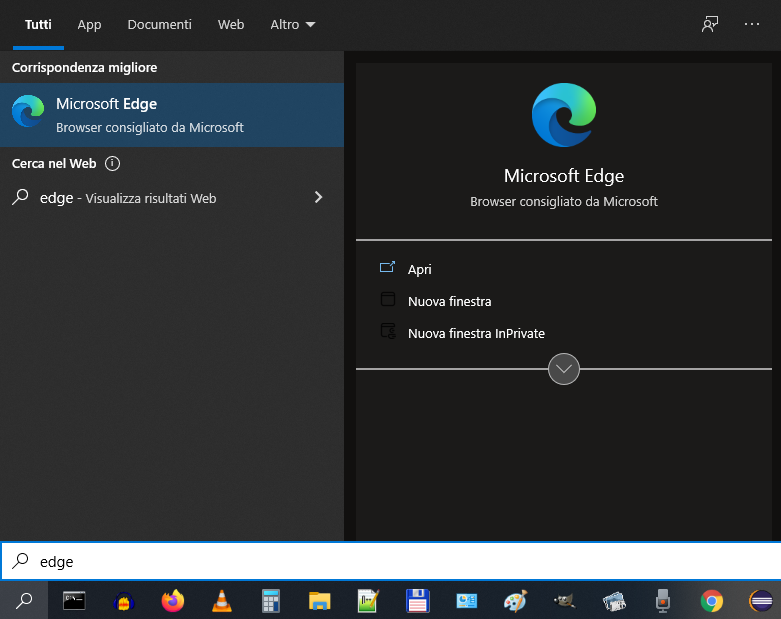
Task: Open Calculator from the taskbar
Action: click(x=270, y=601)
